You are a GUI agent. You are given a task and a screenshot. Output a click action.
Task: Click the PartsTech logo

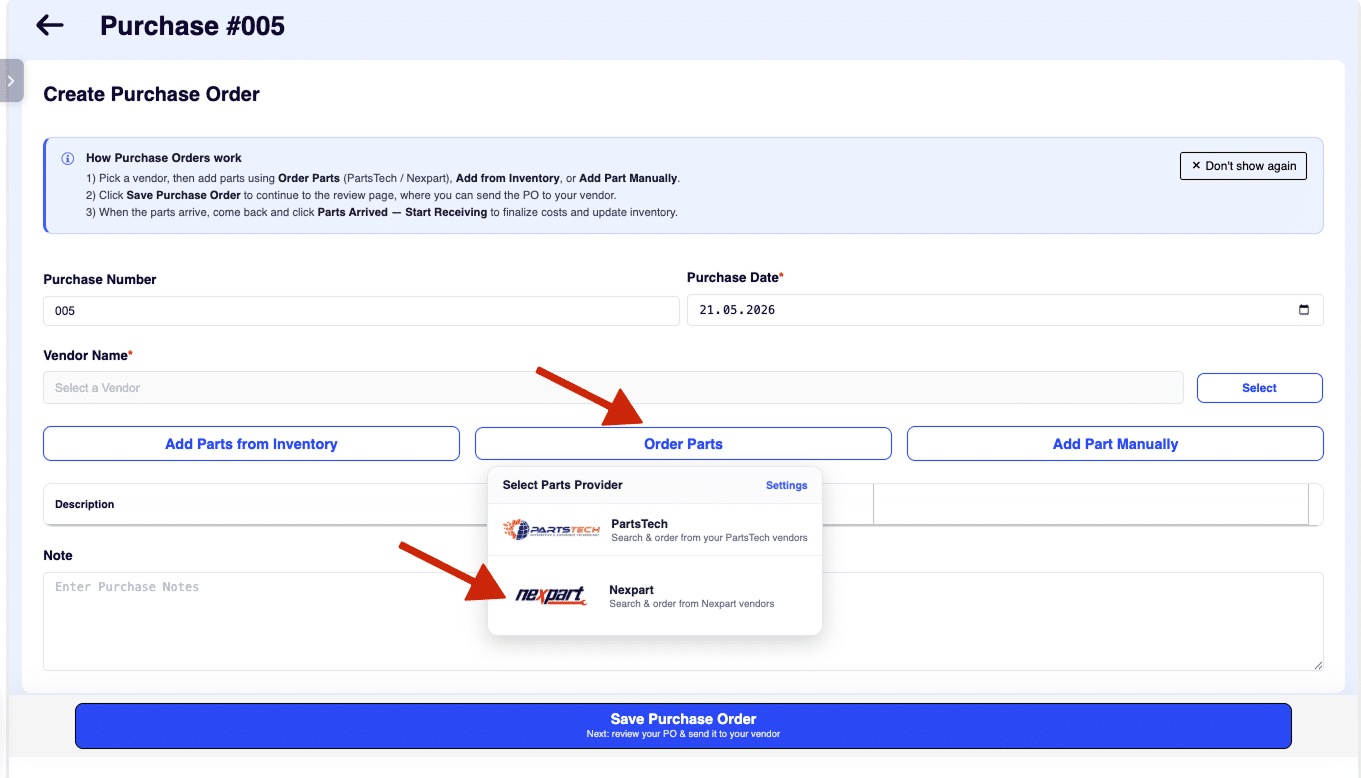(x=551, y=530)
